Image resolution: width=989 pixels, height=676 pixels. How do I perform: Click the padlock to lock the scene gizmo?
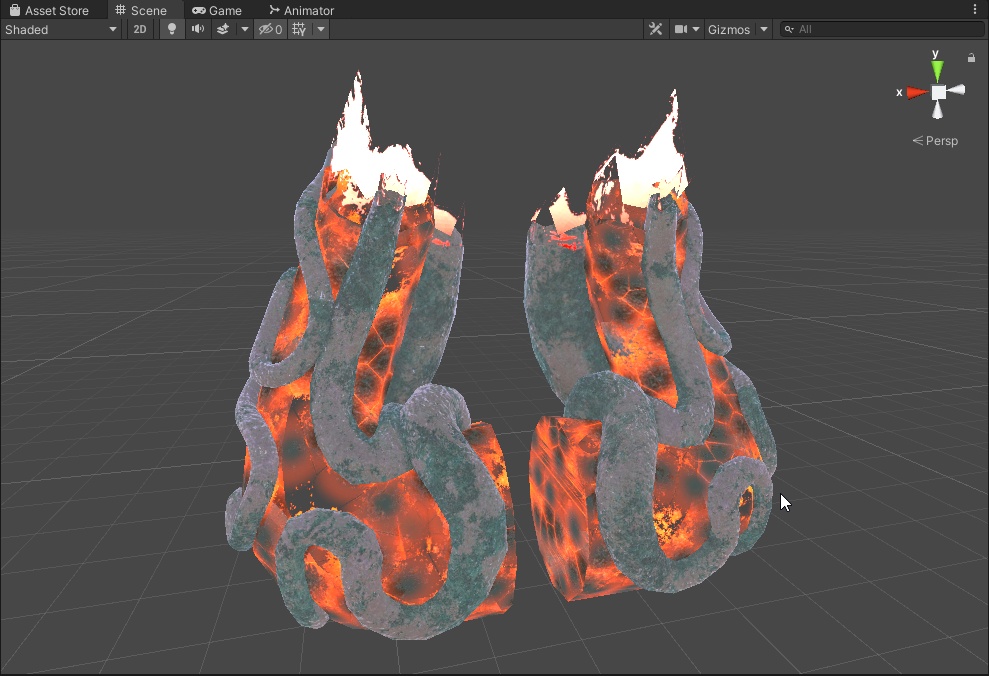coord(971,58)
